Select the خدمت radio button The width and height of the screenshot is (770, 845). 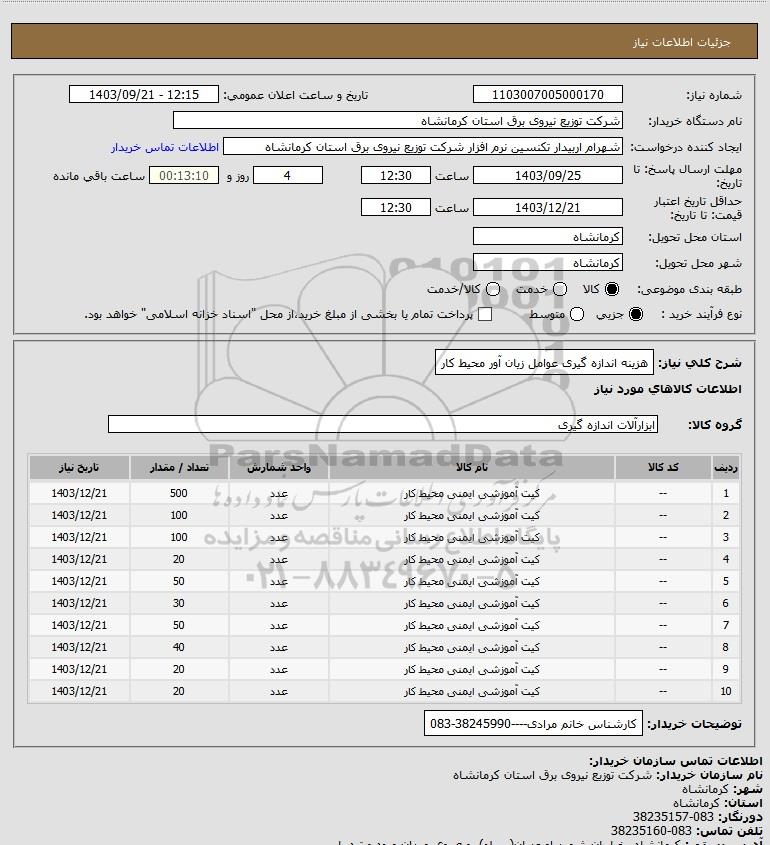[560, 289]
